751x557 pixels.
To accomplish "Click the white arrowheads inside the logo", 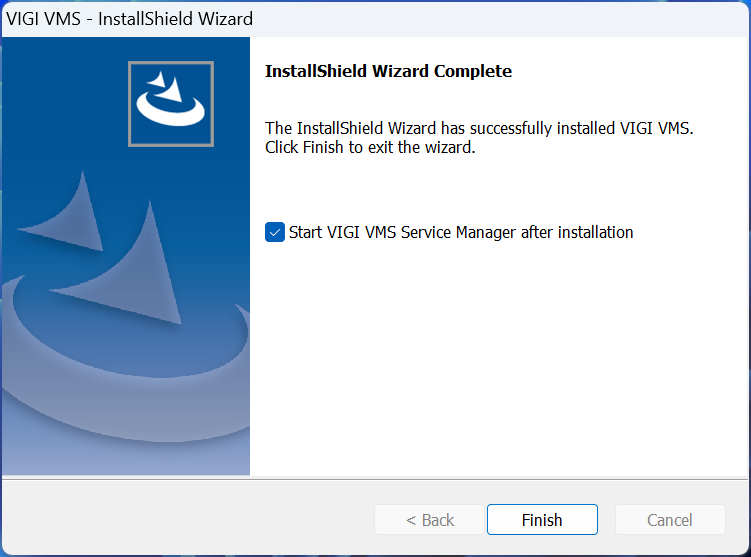I will point(164,86).
